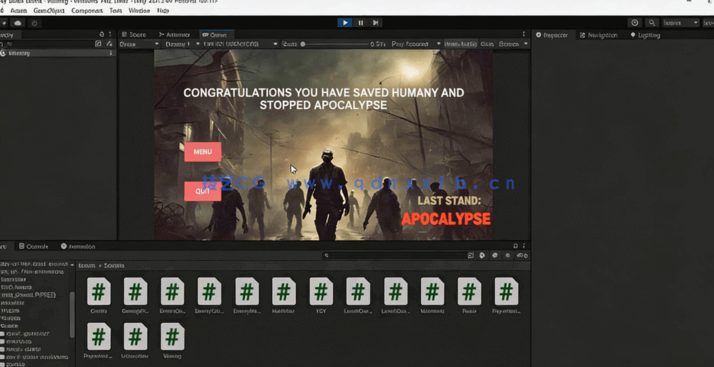The image size is (714, 367).
Task: Open the Assets menu
Action: point(19,10)
